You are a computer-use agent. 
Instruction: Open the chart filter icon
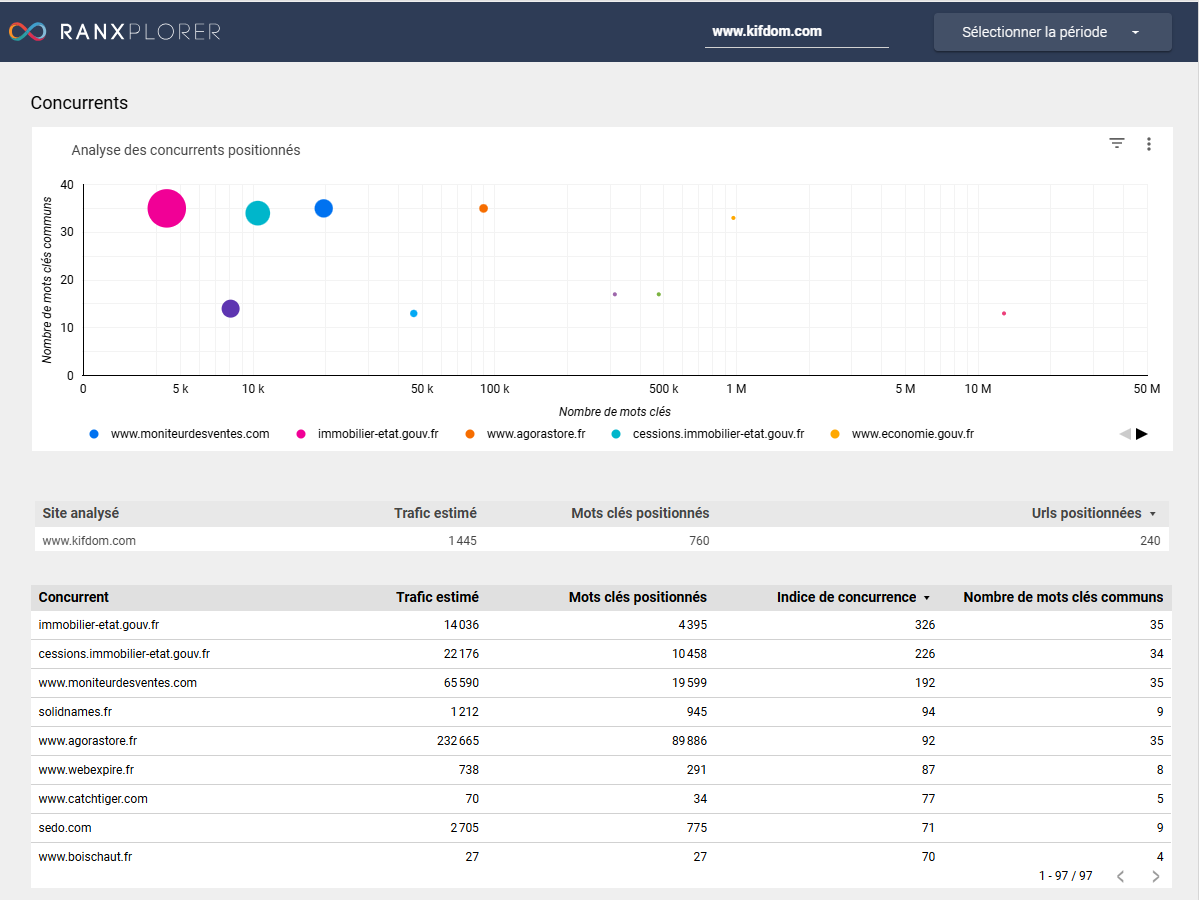click(x=1116, y=143)
